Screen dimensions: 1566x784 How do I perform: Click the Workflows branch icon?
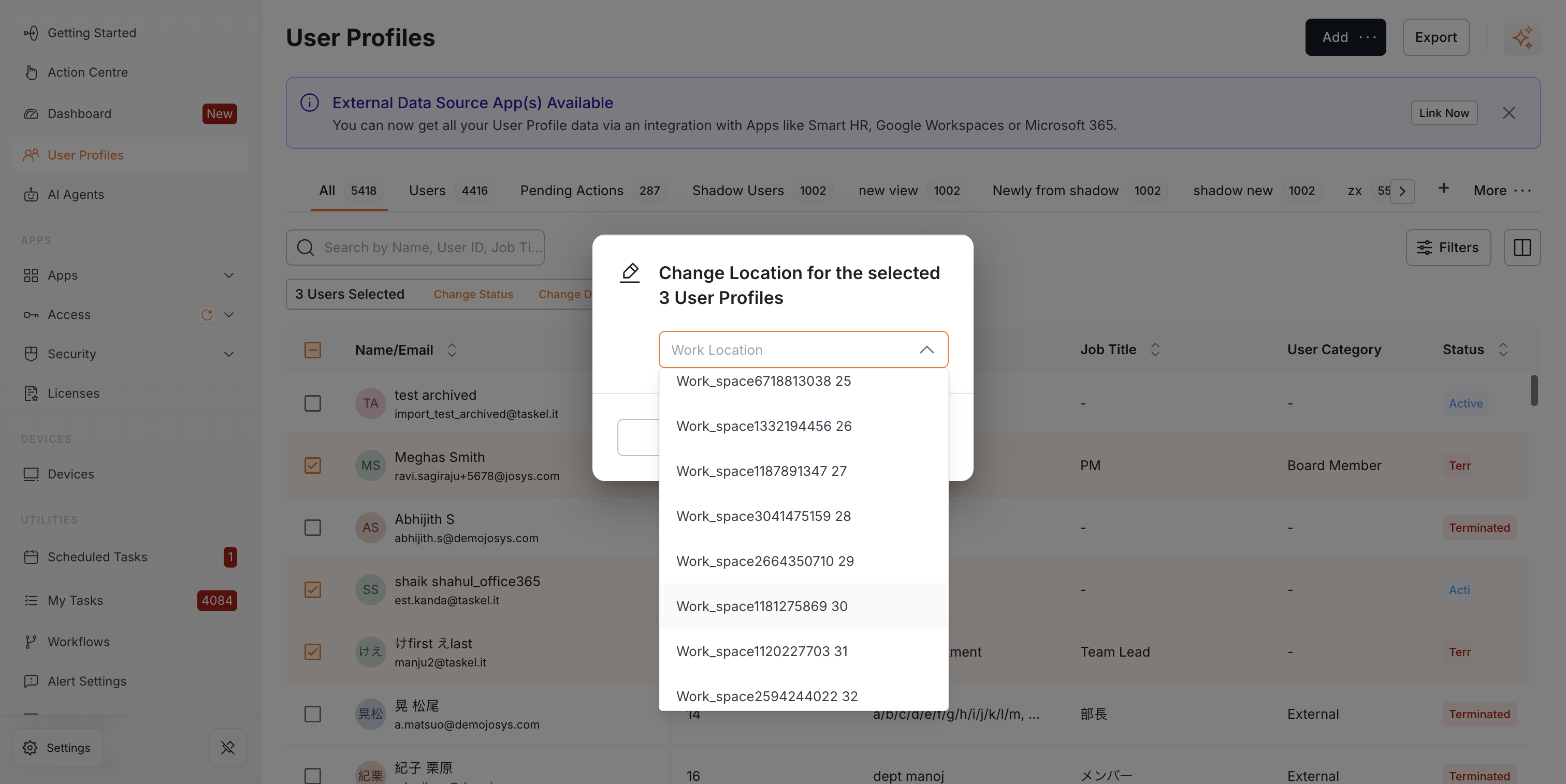(x=31, y=642)
